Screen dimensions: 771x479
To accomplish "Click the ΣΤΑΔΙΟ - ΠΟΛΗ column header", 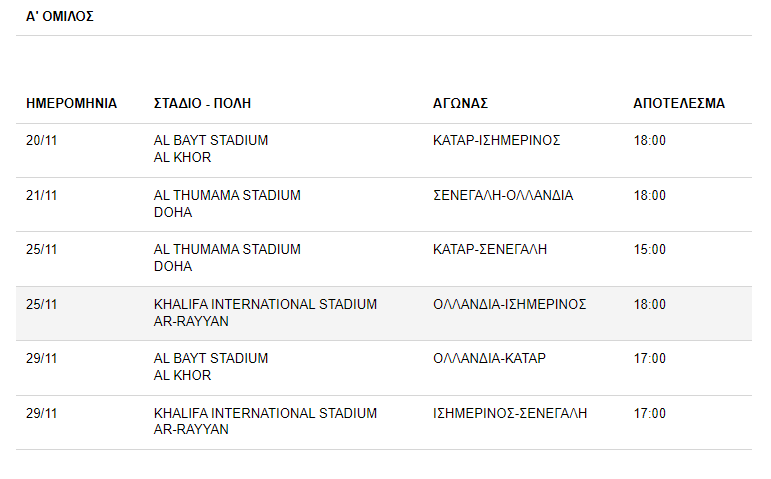I will (x=202, y=103).
